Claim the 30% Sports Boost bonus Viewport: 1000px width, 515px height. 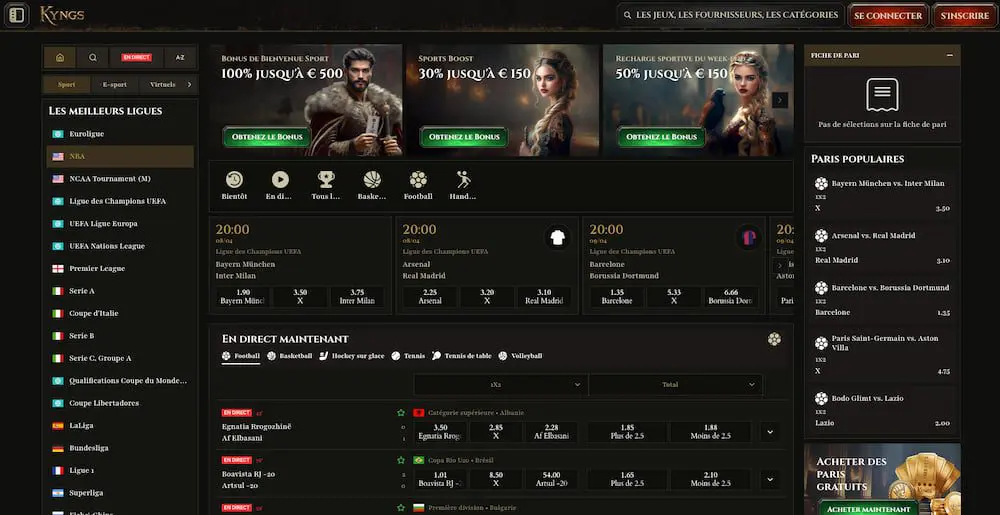tap(464, 137)
